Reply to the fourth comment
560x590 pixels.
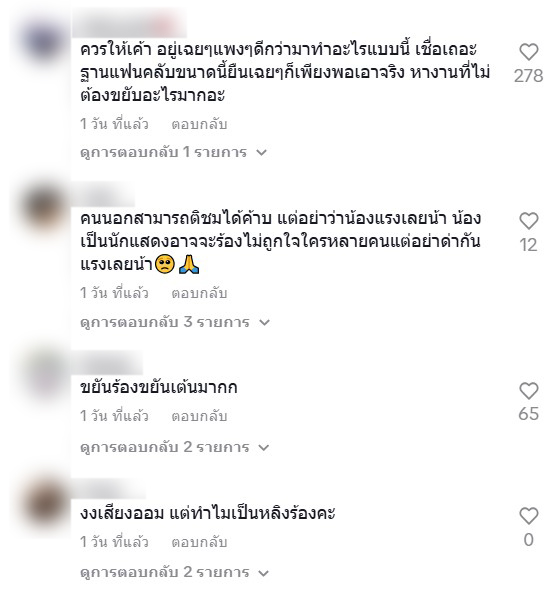(199, 542)
